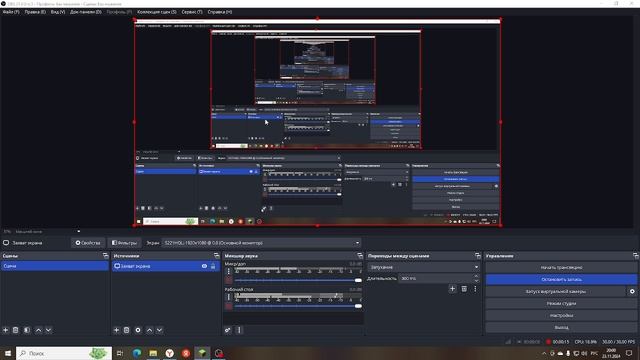Mute the Микр/доп audio channel

coord(229,280)
